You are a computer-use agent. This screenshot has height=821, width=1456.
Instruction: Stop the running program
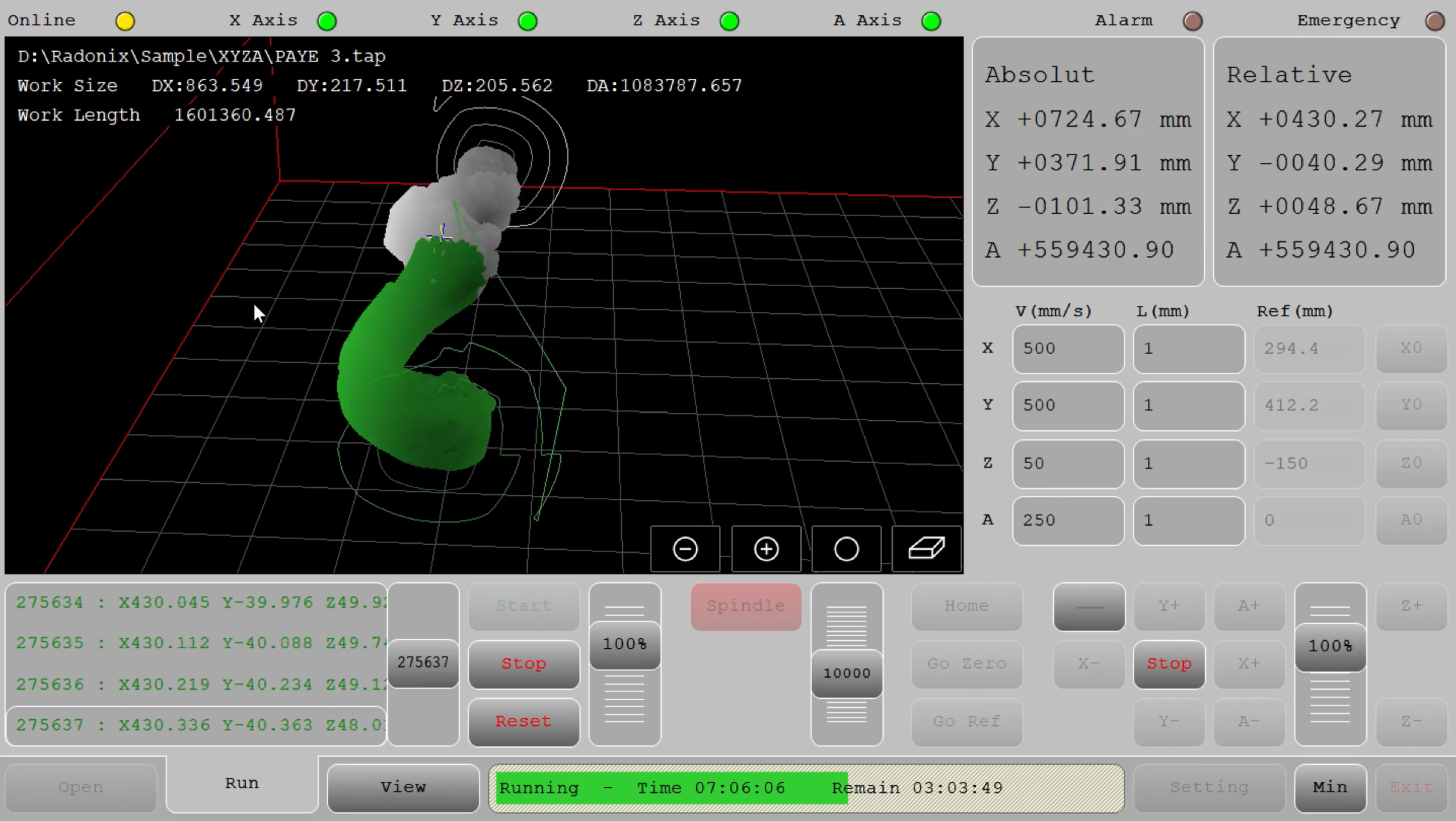524,664
